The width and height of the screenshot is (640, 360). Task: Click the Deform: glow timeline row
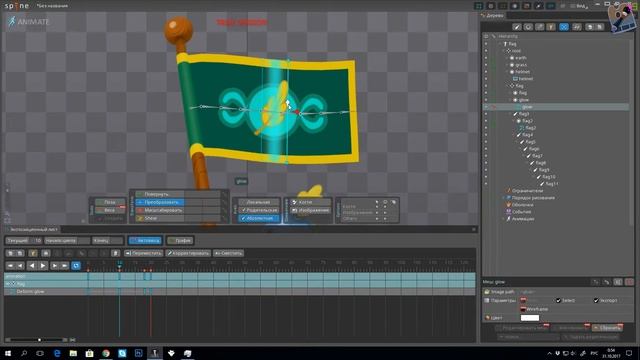[x=240, y=291]
